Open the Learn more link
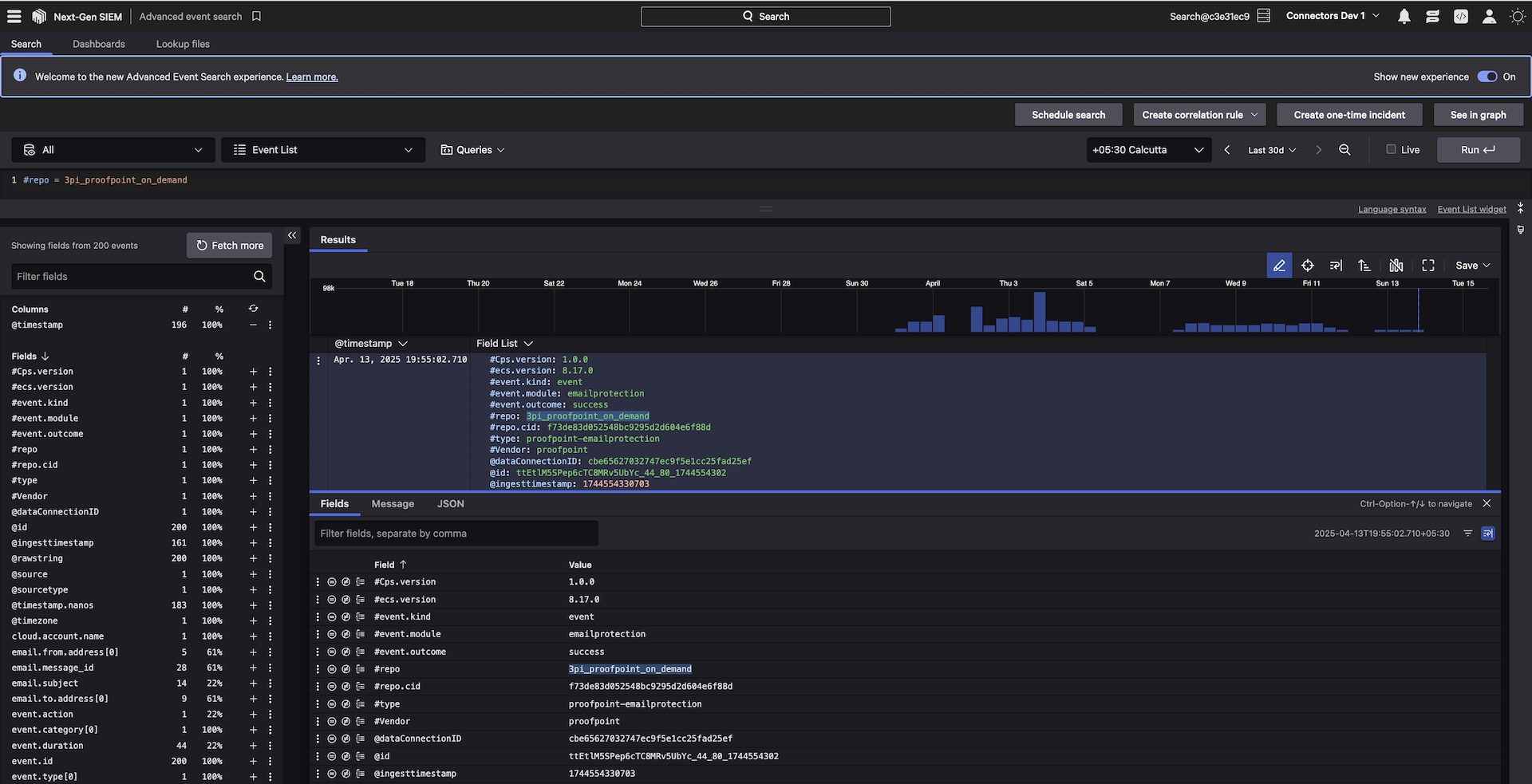 point(312,77)
